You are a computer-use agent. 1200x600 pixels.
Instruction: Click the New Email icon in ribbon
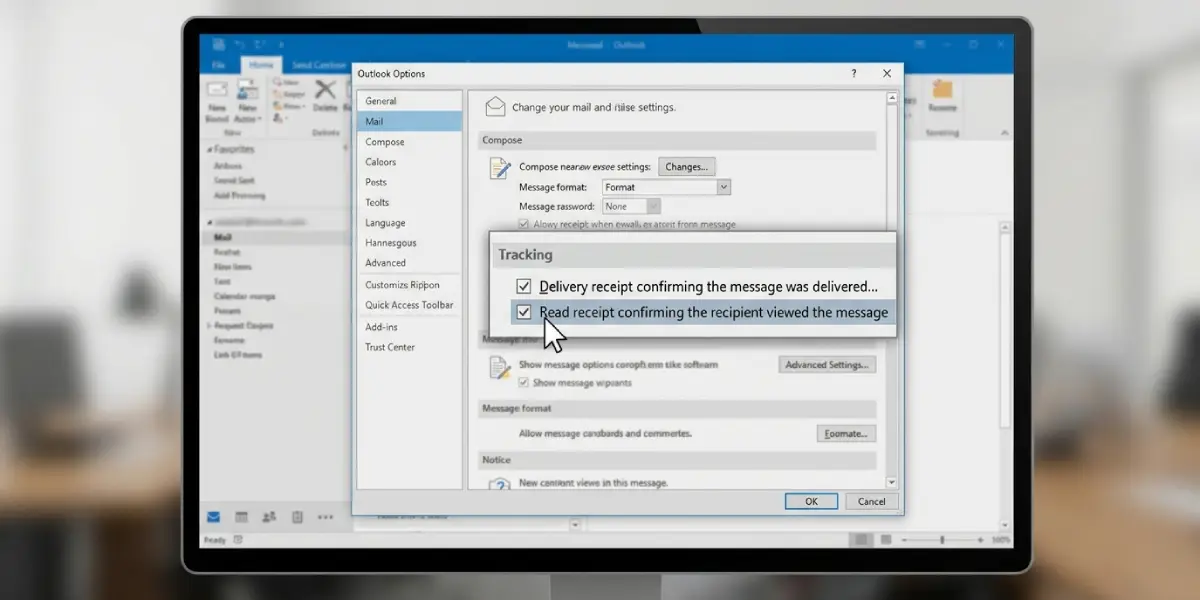[217, 91]
